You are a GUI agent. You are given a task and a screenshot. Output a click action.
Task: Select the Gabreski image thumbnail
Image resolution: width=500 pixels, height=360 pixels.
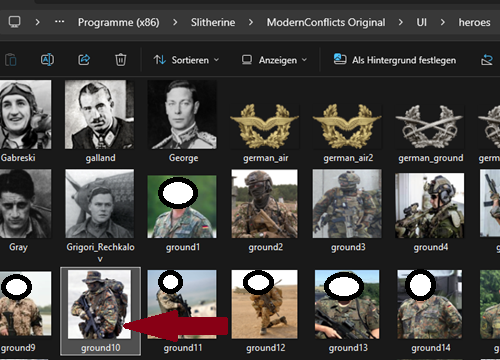[x=25, y=114]
